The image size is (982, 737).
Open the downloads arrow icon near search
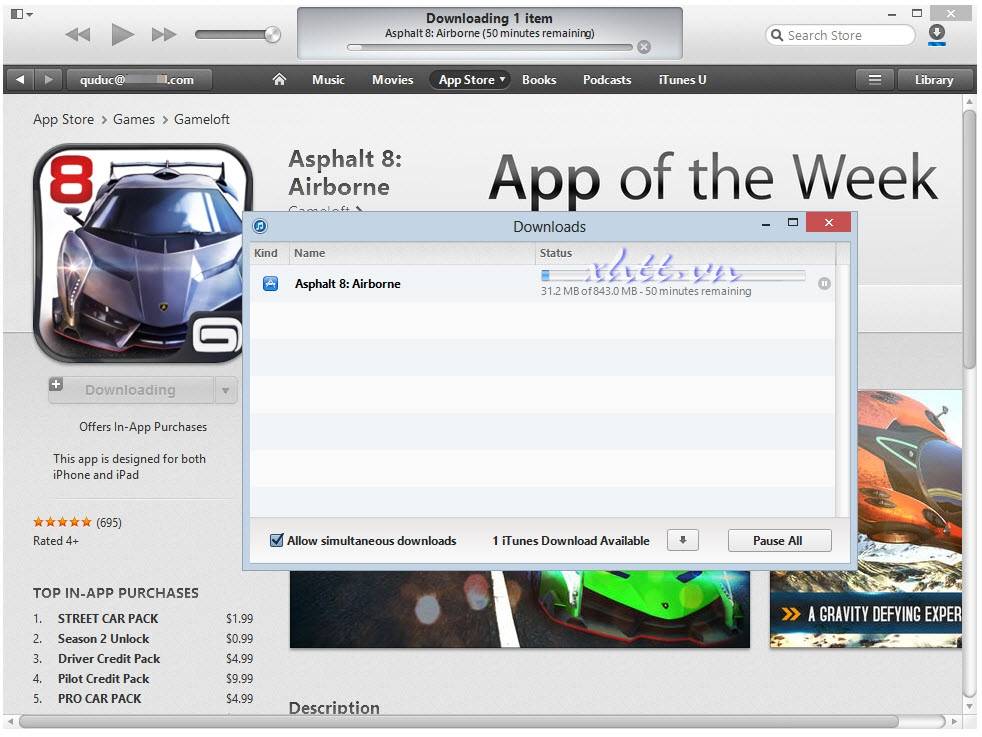click(937, 34)
